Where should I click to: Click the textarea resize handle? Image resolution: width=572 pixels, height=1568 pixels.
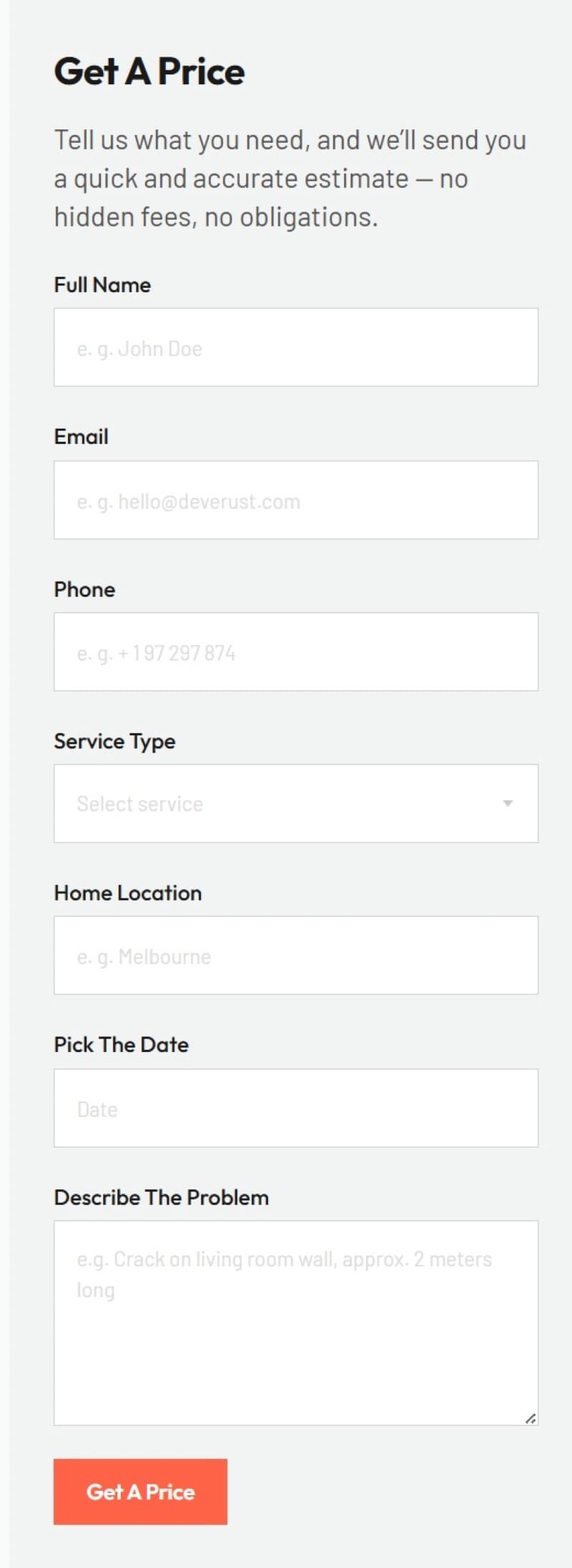point(531,1419)
